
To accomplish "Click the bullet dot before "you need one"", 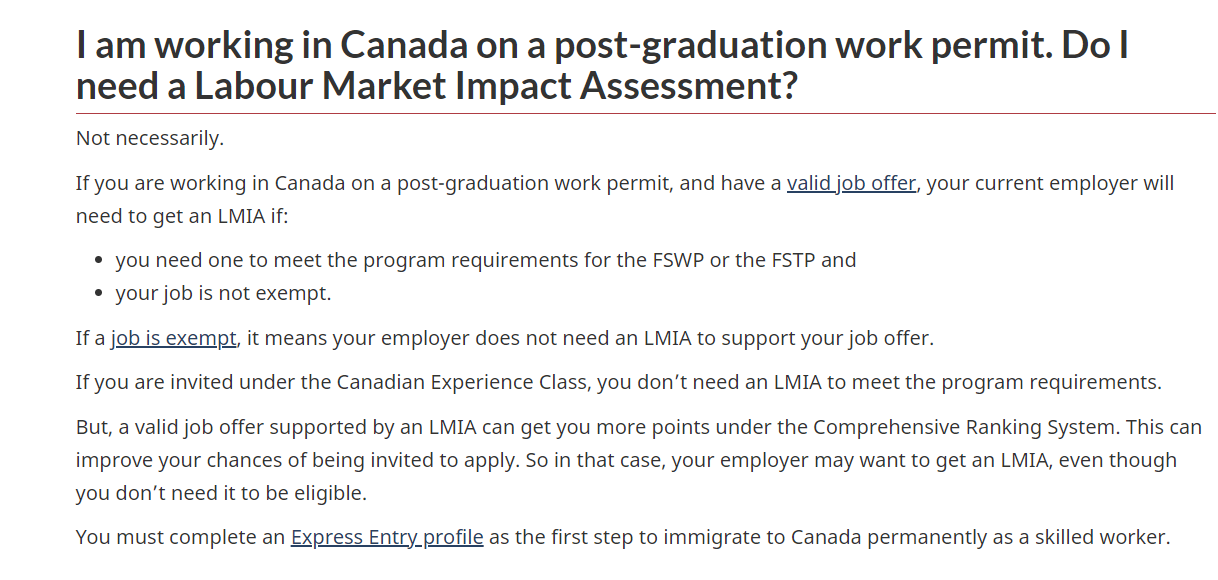I will [x=99, y=261].
